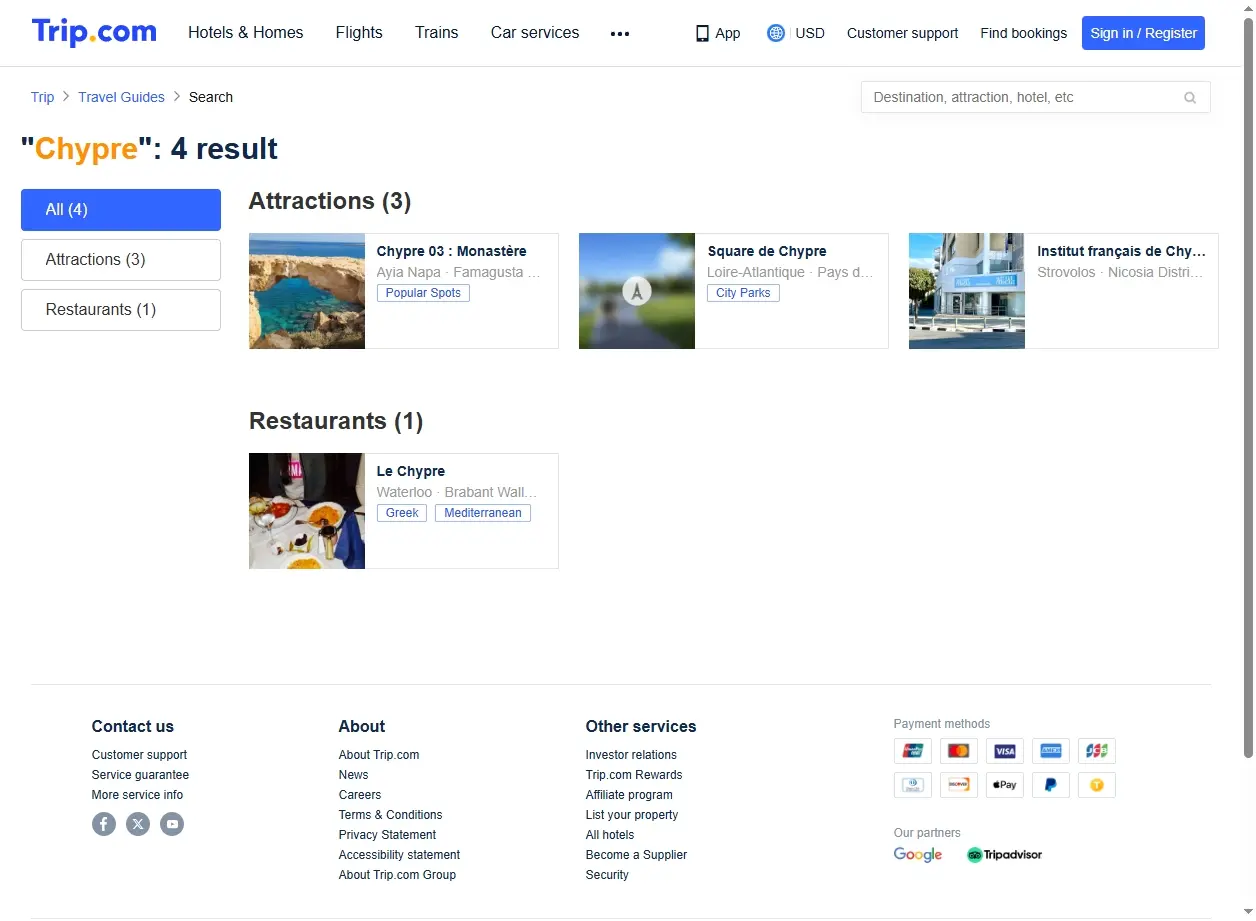The width and height of the screenshot is (1256, 921).
Task: Open Trip.com Rewards link
Action: pyautogui.click(x=634, y=775)
